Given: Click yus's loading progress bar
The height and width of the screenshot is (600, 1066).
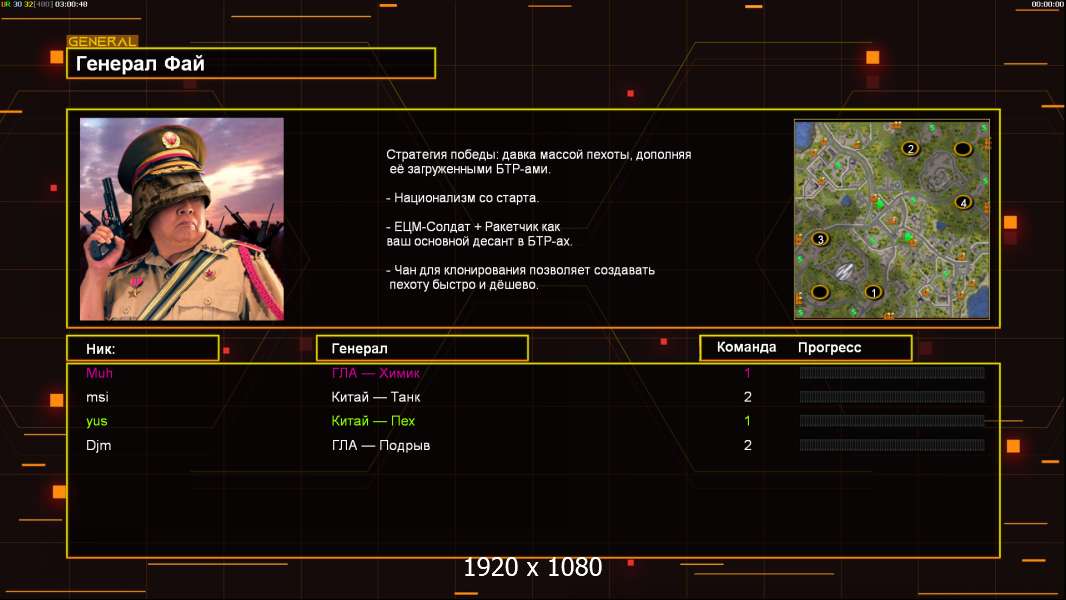Looking at the screenshot, I should point(892,421).
